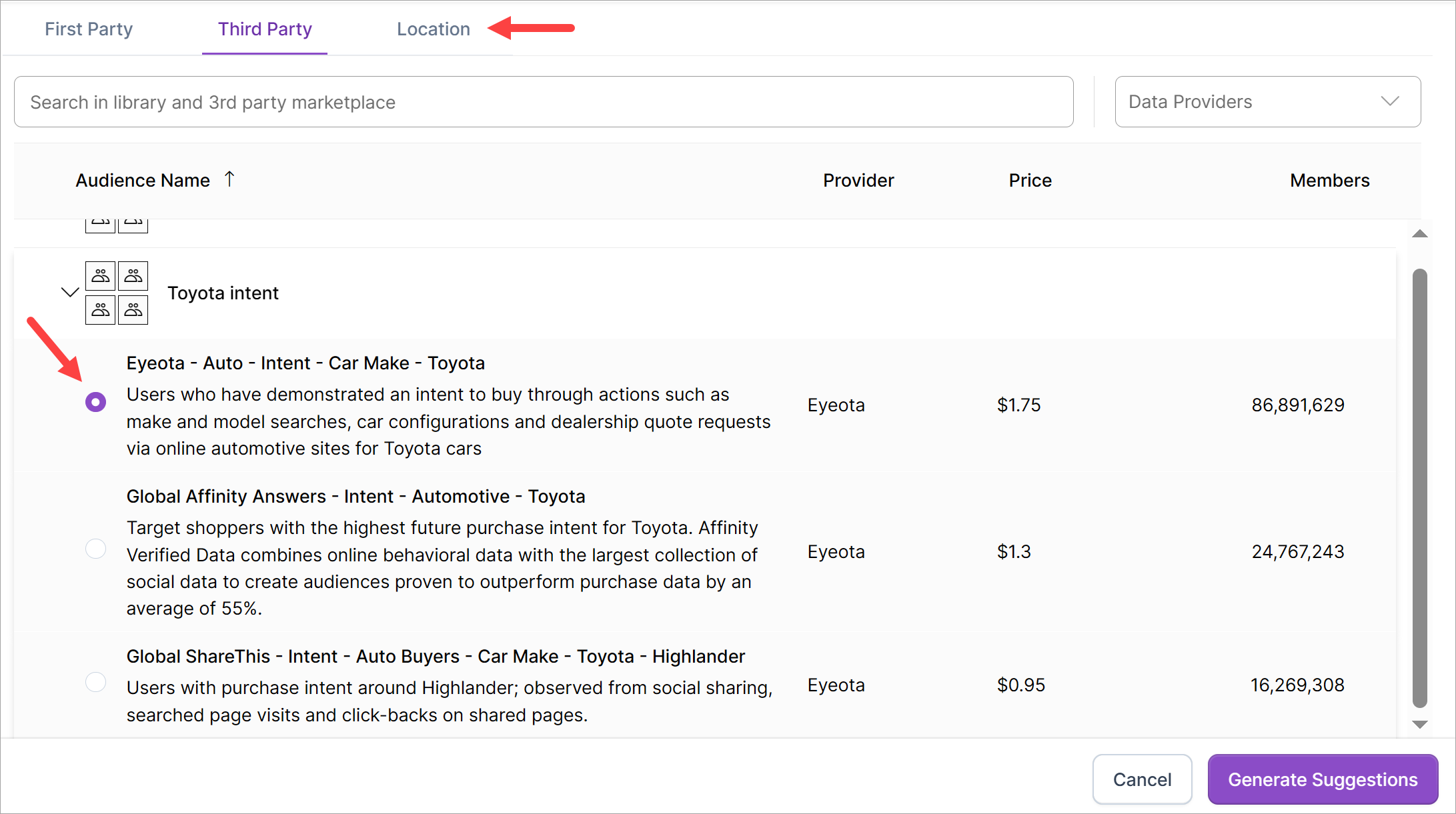Screen dimensions: 1456x814
Task: Click the scrollbar down arrow
Action: click(1420, 725)
